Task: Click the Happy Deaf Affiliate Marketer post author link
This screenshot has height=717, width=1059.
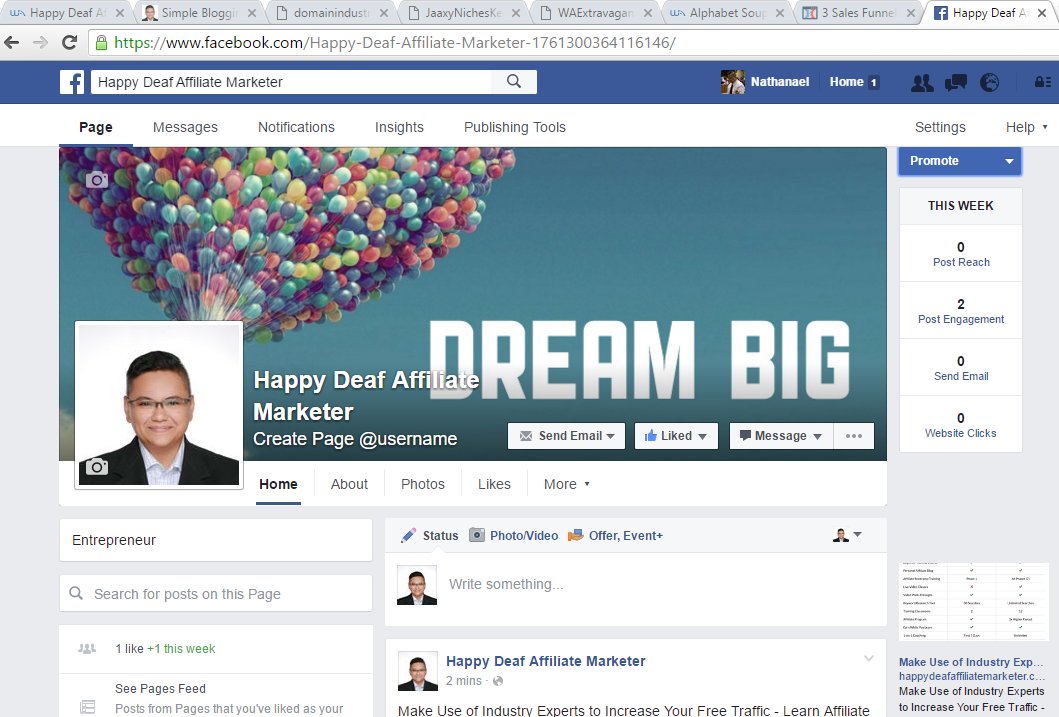Action: 546,661
